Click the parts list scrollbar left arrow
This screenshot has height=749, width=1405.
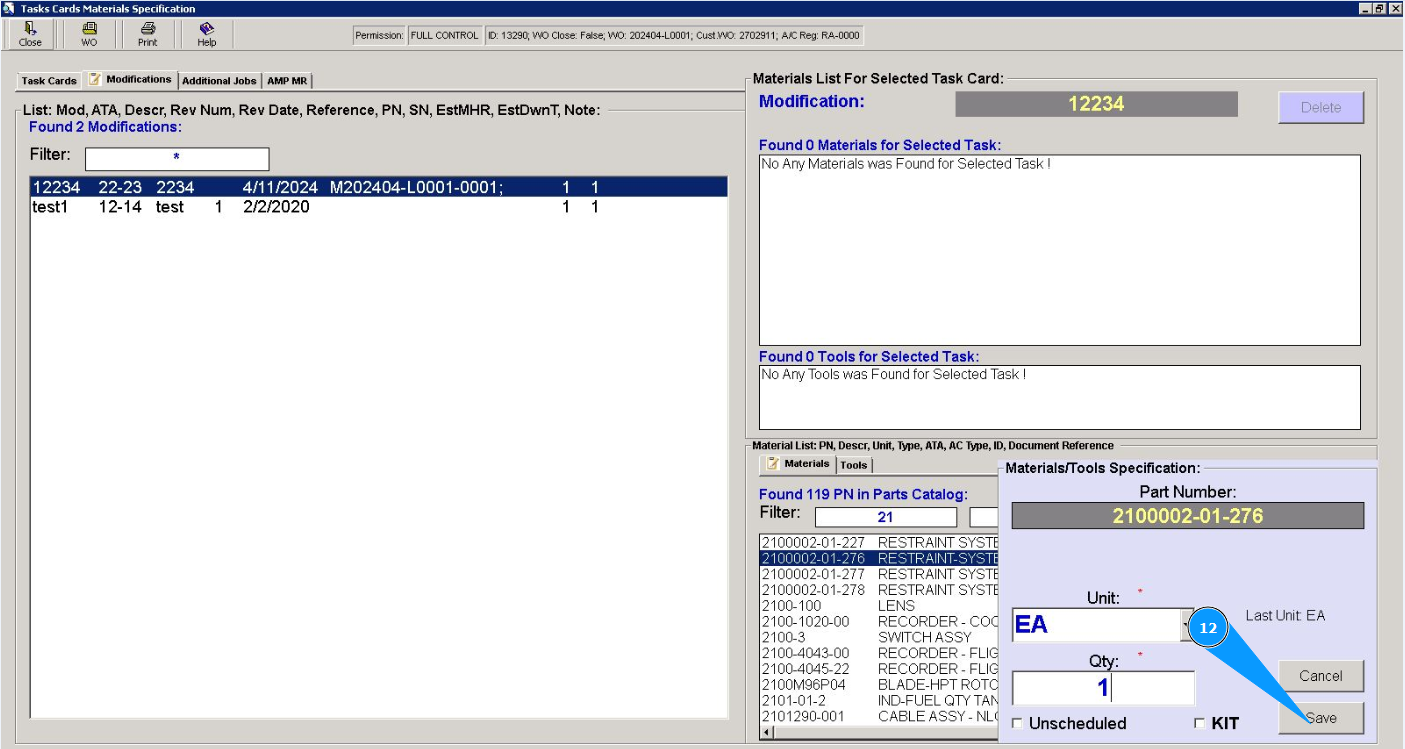coord(766,733)
